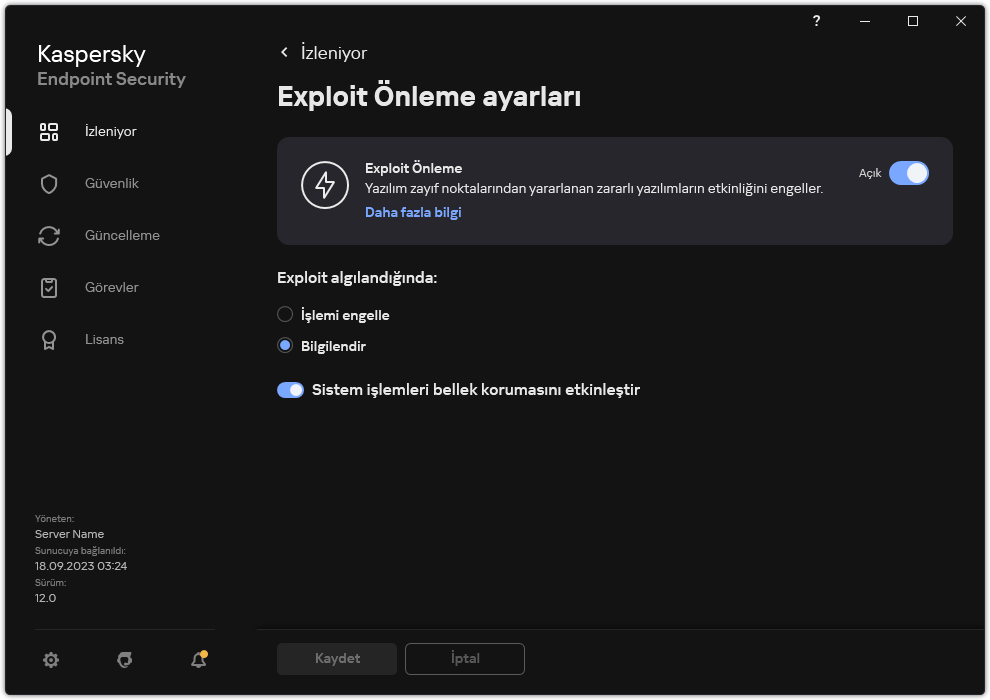Select the İşlemi engelle radio button
Image resolution: width=990 pixels, height=700 pixels.
[x=284, y=314]
